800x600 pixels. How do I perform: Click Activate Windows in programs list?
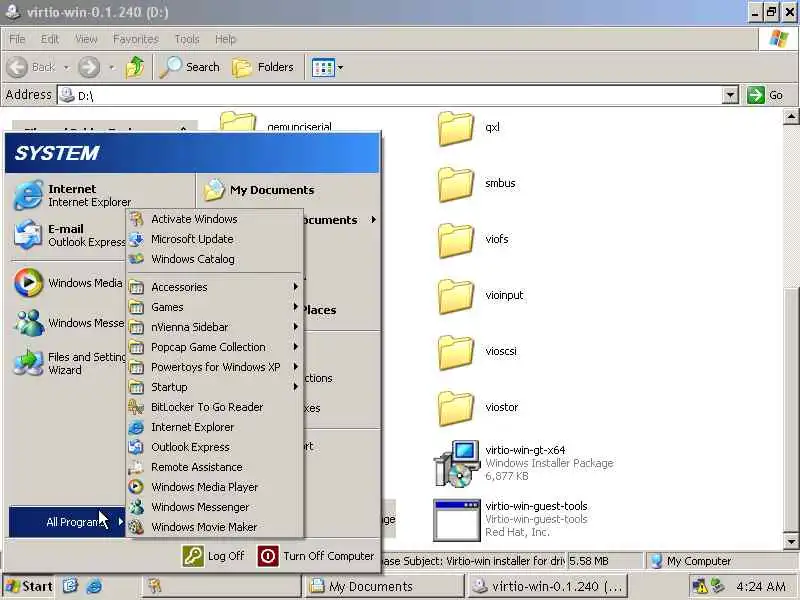pyautogui.click(x=214, y=219)
